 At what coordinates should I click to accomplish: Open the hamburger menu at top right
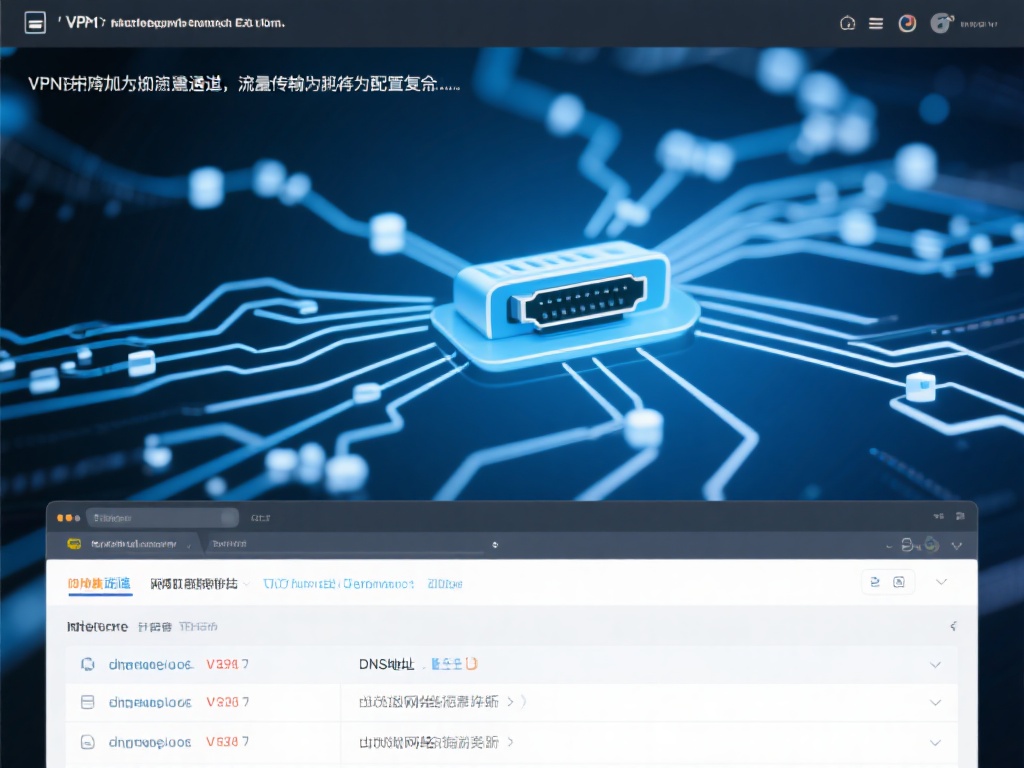tap(876, 22)
